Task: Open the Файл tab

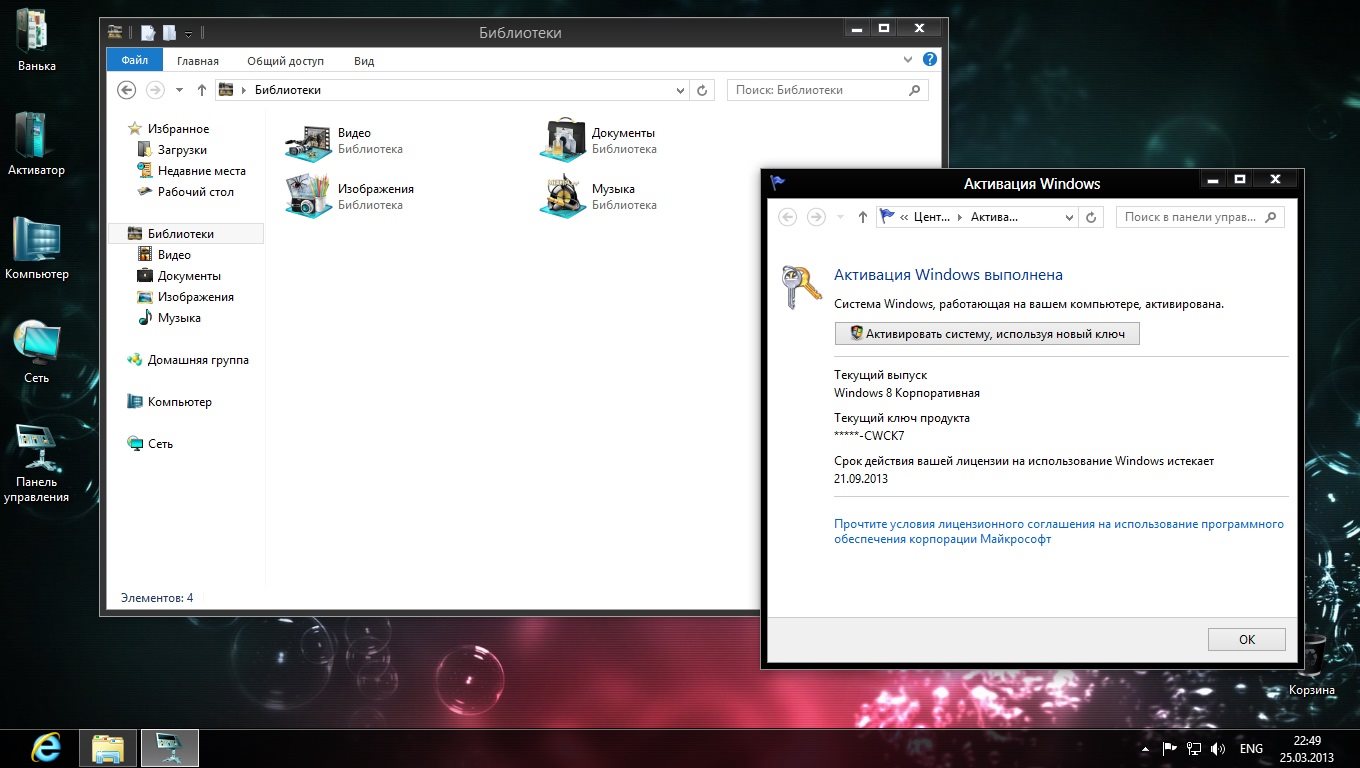Action: pos(134,60)
